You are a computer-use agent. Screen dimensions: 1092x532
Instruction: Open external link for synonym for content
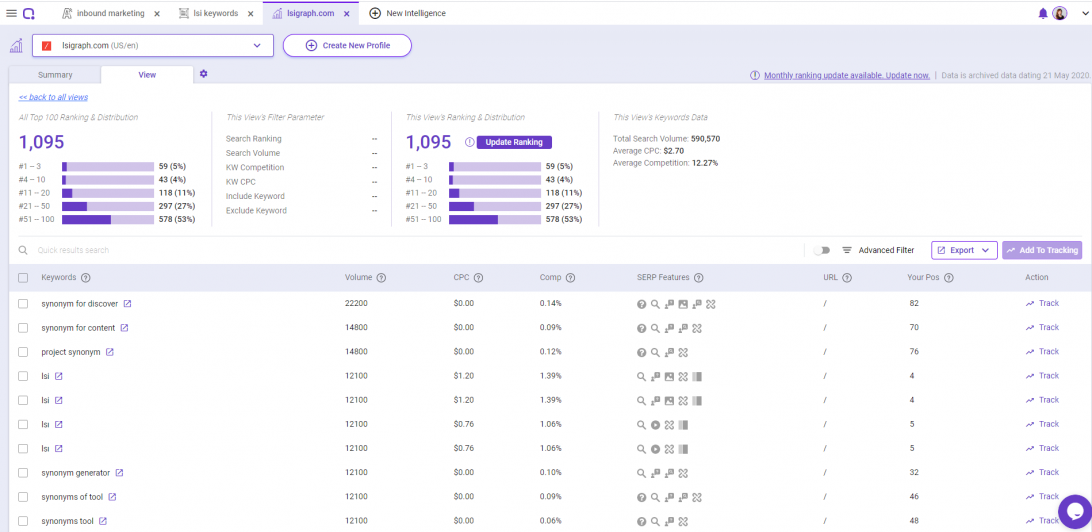125,327
